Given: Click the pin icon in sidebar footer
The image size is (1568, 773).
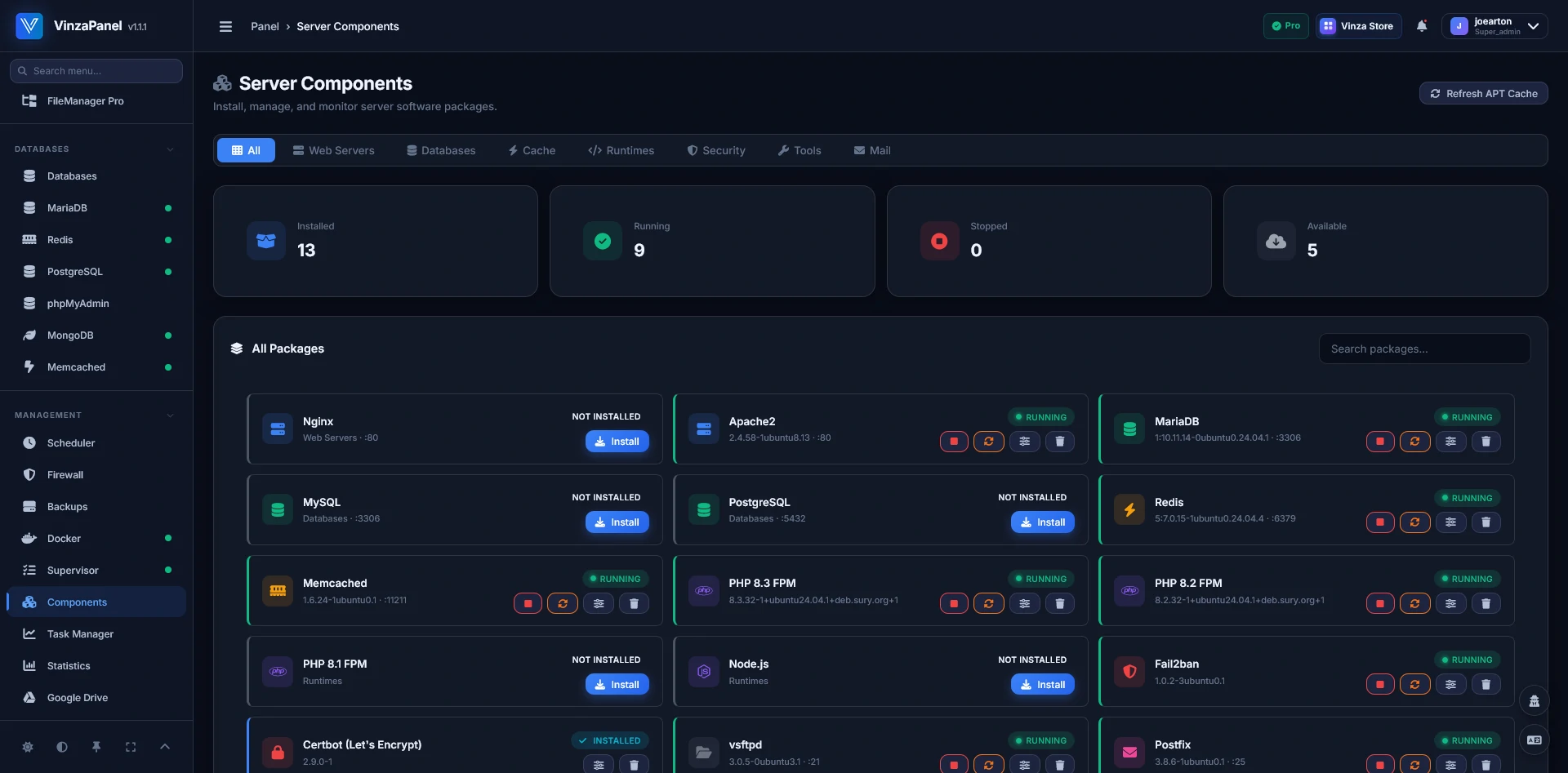Looking at the screenshot, I should [x=96, y=747].
